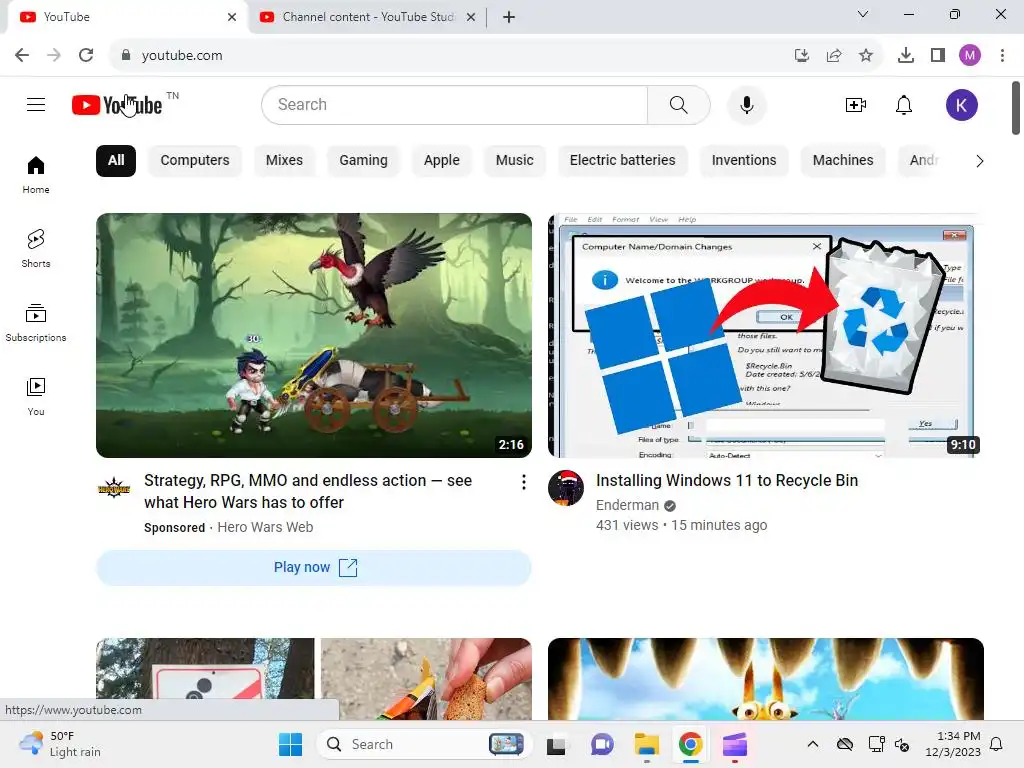Open the Ice Age squirrel video thumbnail

coord(765,679)
